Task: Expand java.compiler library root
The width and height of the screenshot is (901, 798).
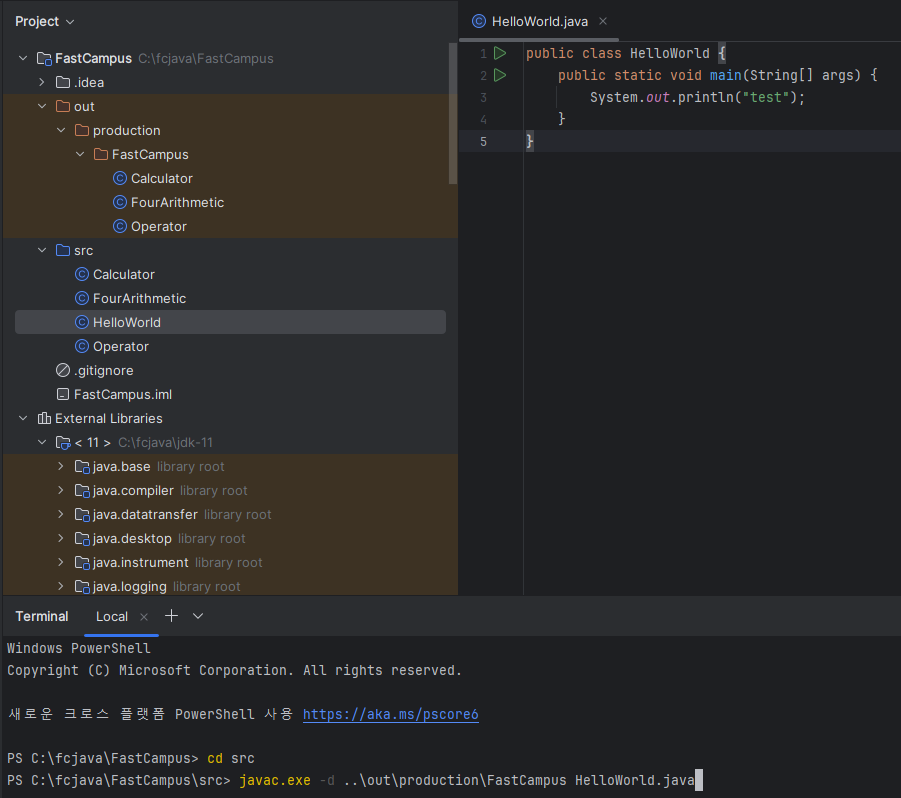Action: 61,490
